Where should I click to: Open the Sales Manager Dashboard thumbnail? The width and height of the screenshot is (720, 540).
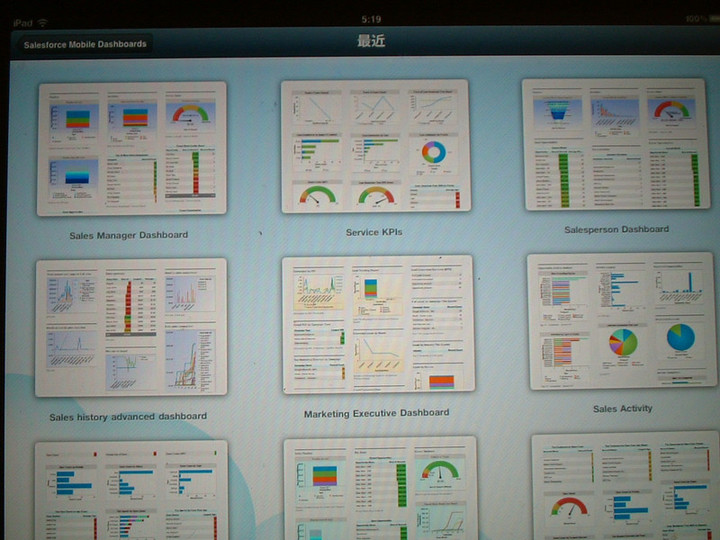click(x=132, y=149)
